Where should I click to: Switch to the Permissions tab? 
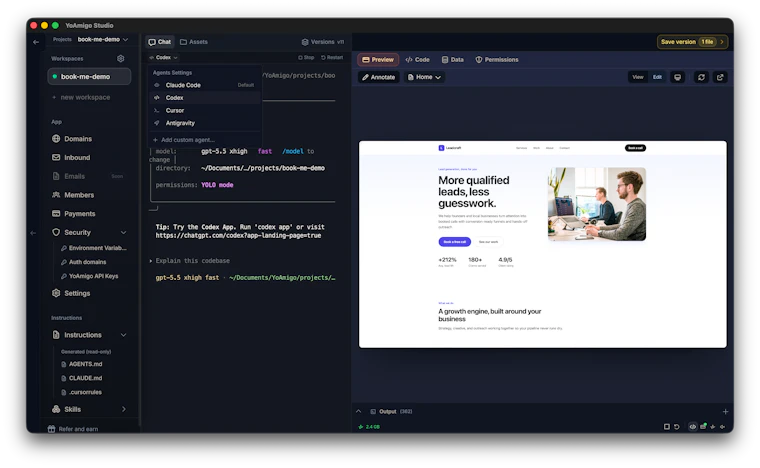pos(497,60)
